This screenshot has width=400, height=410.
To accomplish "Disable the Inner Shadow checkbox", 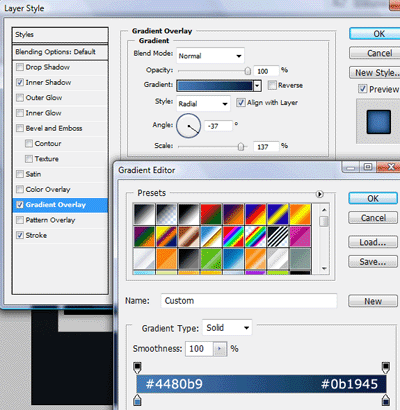I will (20, 82).
